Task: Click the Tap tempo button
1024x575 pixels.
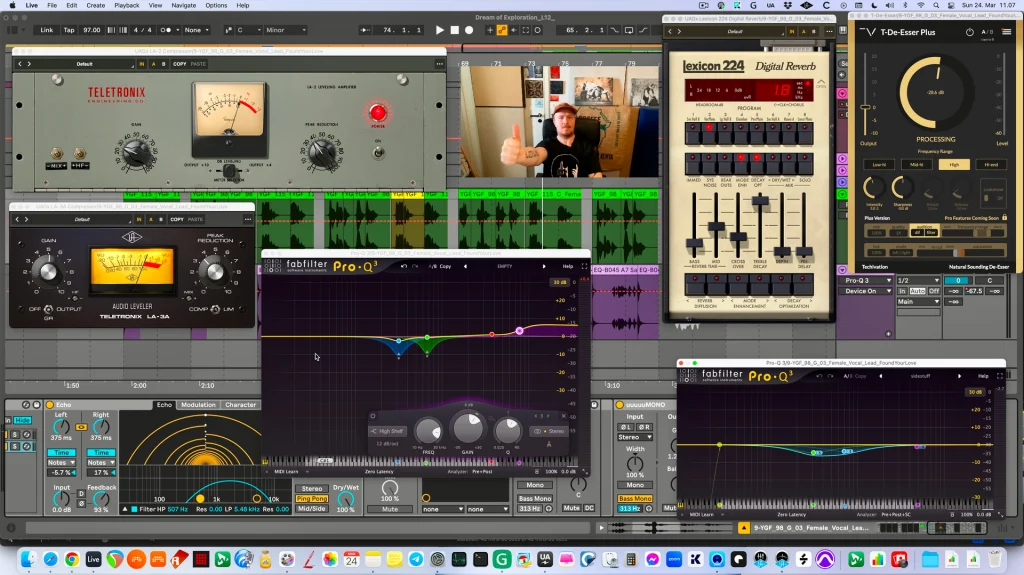Action: coord(69,30)
